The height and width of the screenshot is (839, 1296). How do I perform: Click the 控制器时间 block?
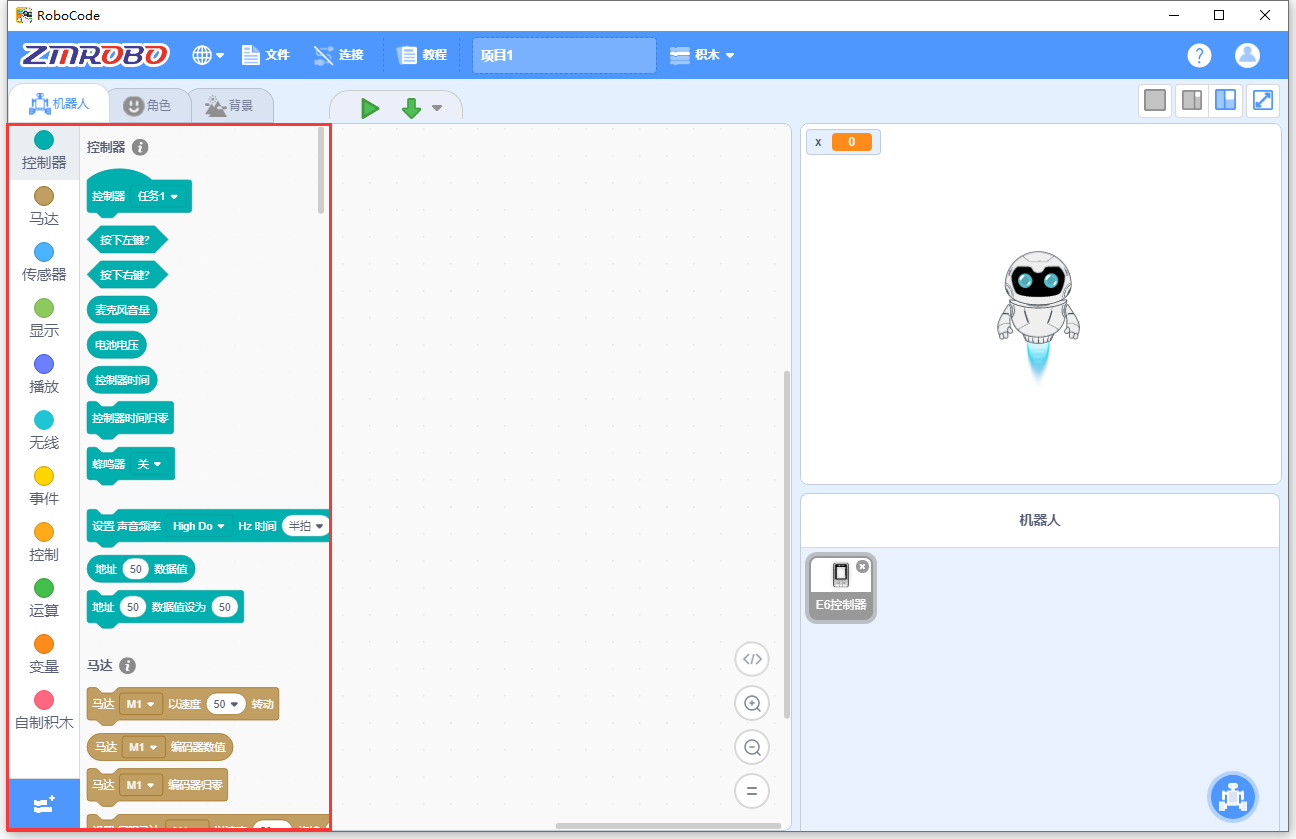122,380
